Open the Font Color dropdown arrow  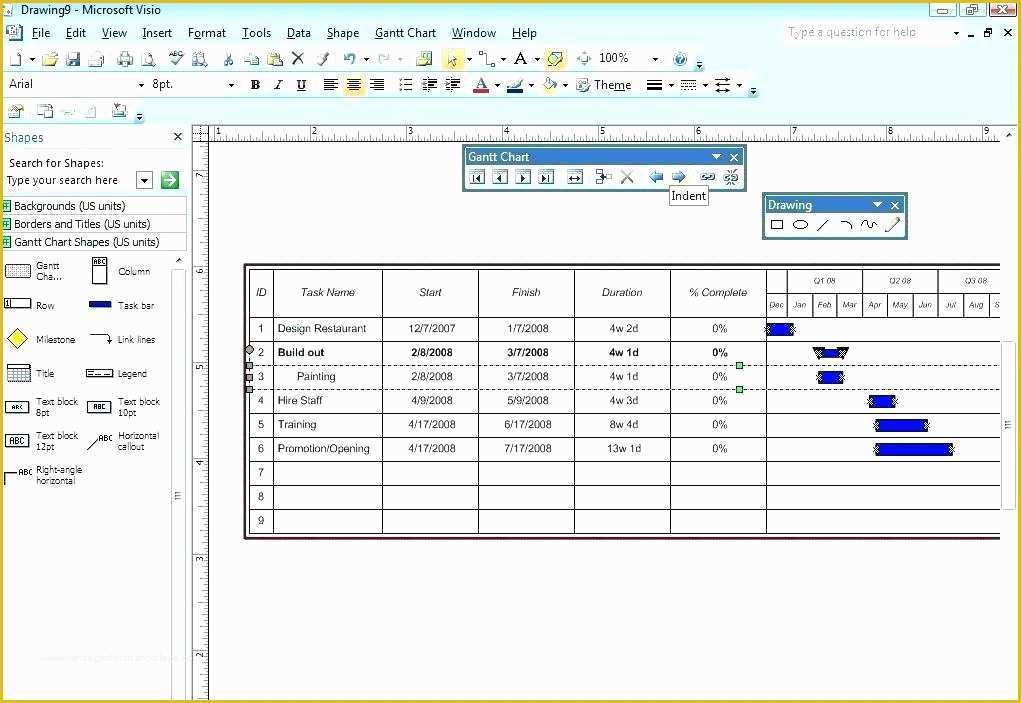497,84
